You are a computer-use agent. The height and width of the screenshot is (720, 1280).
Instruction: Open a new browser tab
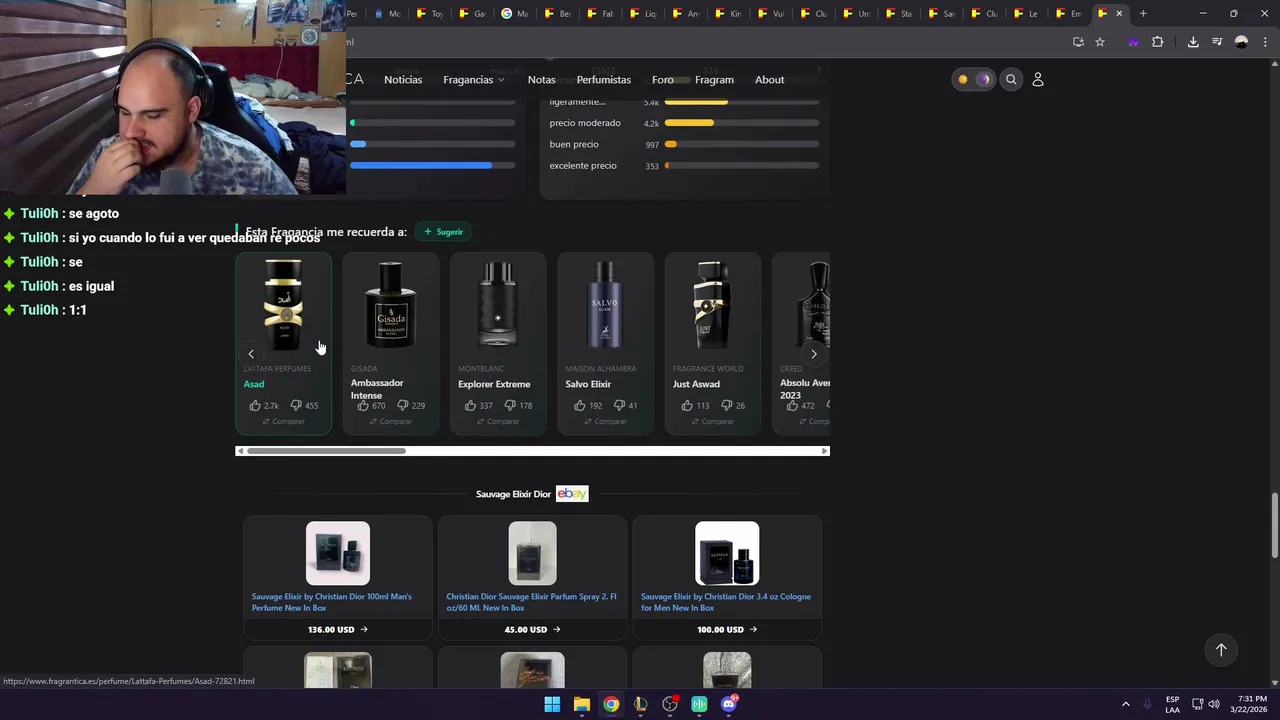pyautogui.click(x=1143, y=13)
